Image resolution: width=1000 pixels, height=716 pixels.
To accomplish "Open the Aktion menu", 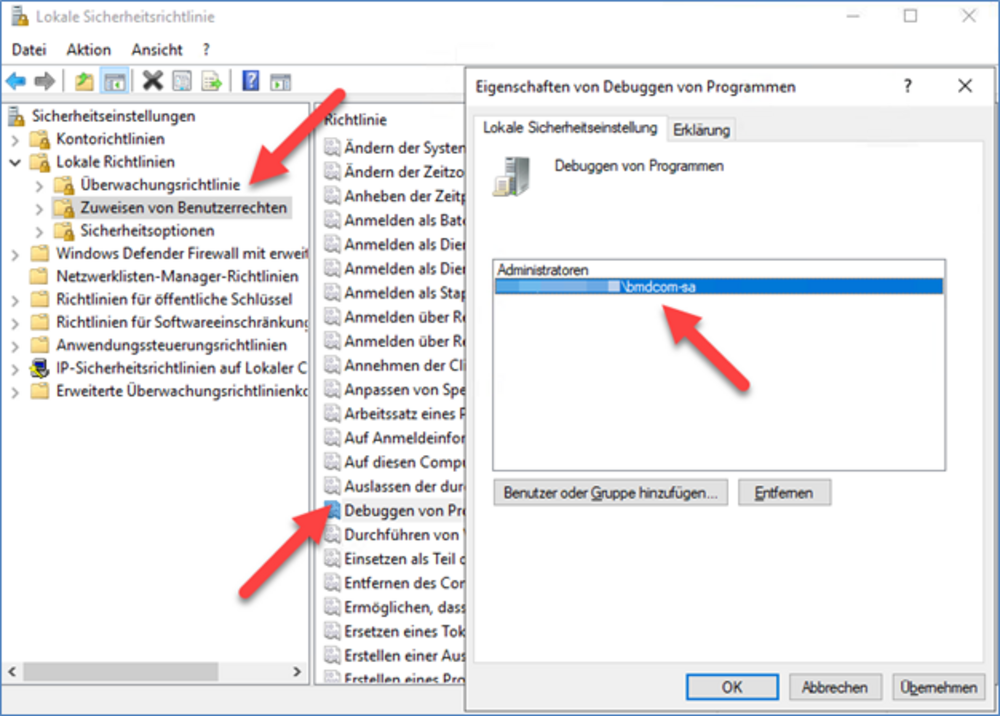I will click(x=89, y=49).
